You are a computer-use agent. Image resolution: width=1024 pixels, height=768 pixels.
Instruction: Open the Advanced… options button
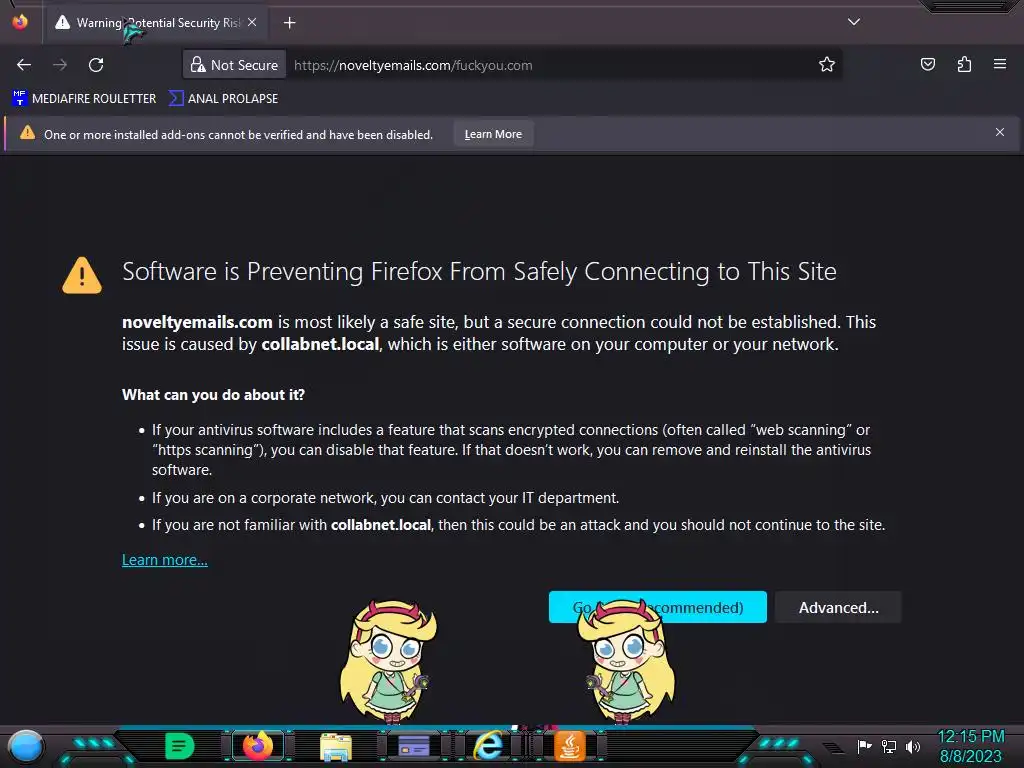click(x=839, y=607)
